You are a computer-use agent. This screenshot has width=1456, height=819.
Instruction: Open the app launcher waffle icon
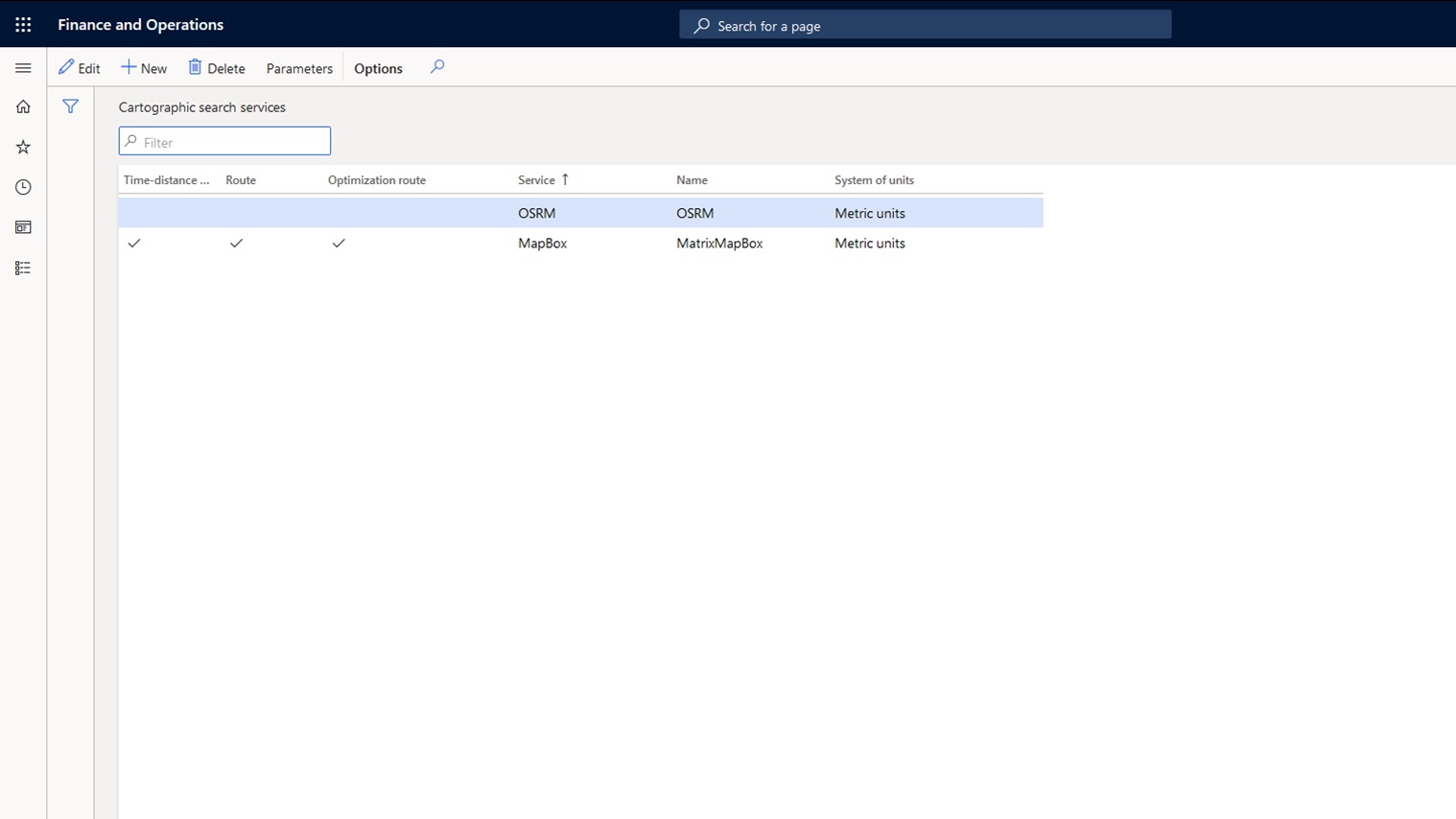click(x=23, y=25)
